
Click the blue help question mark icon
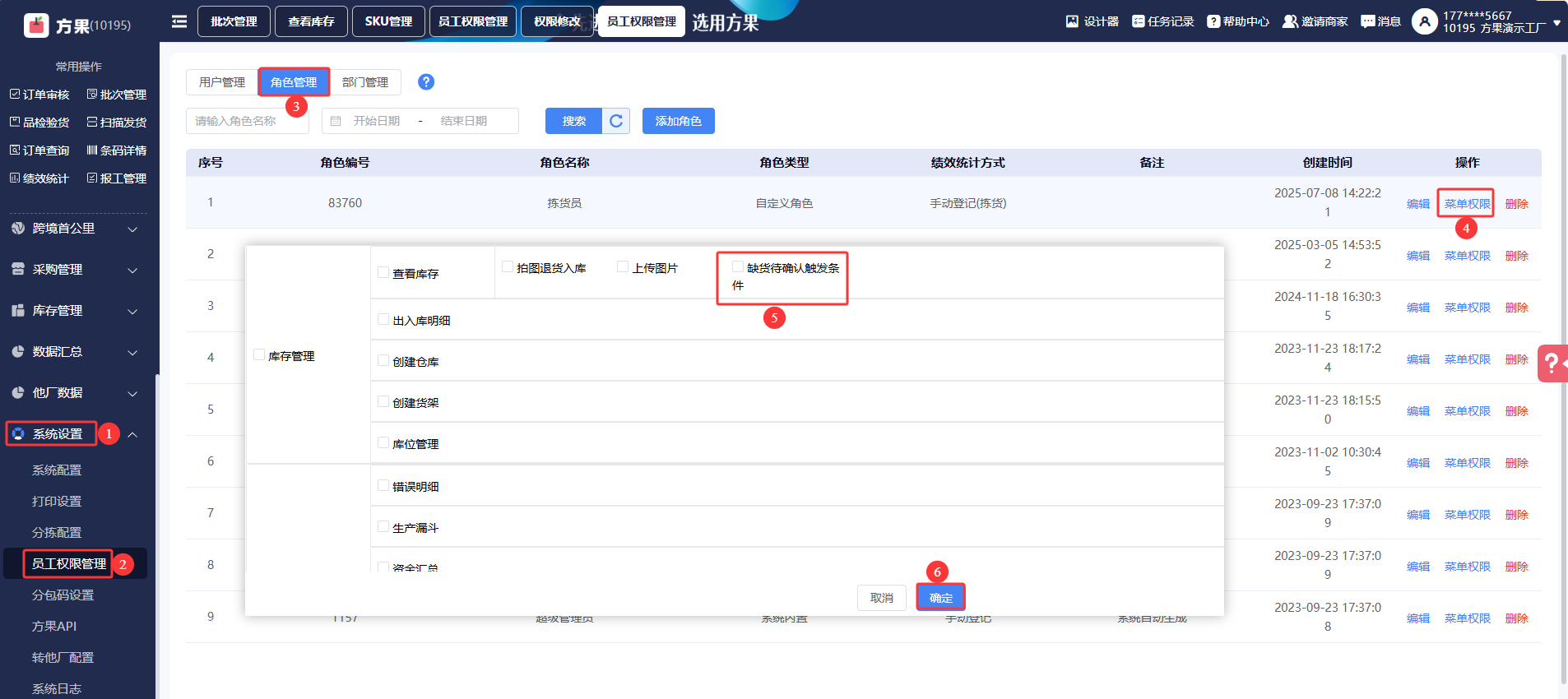click(425, 82)
